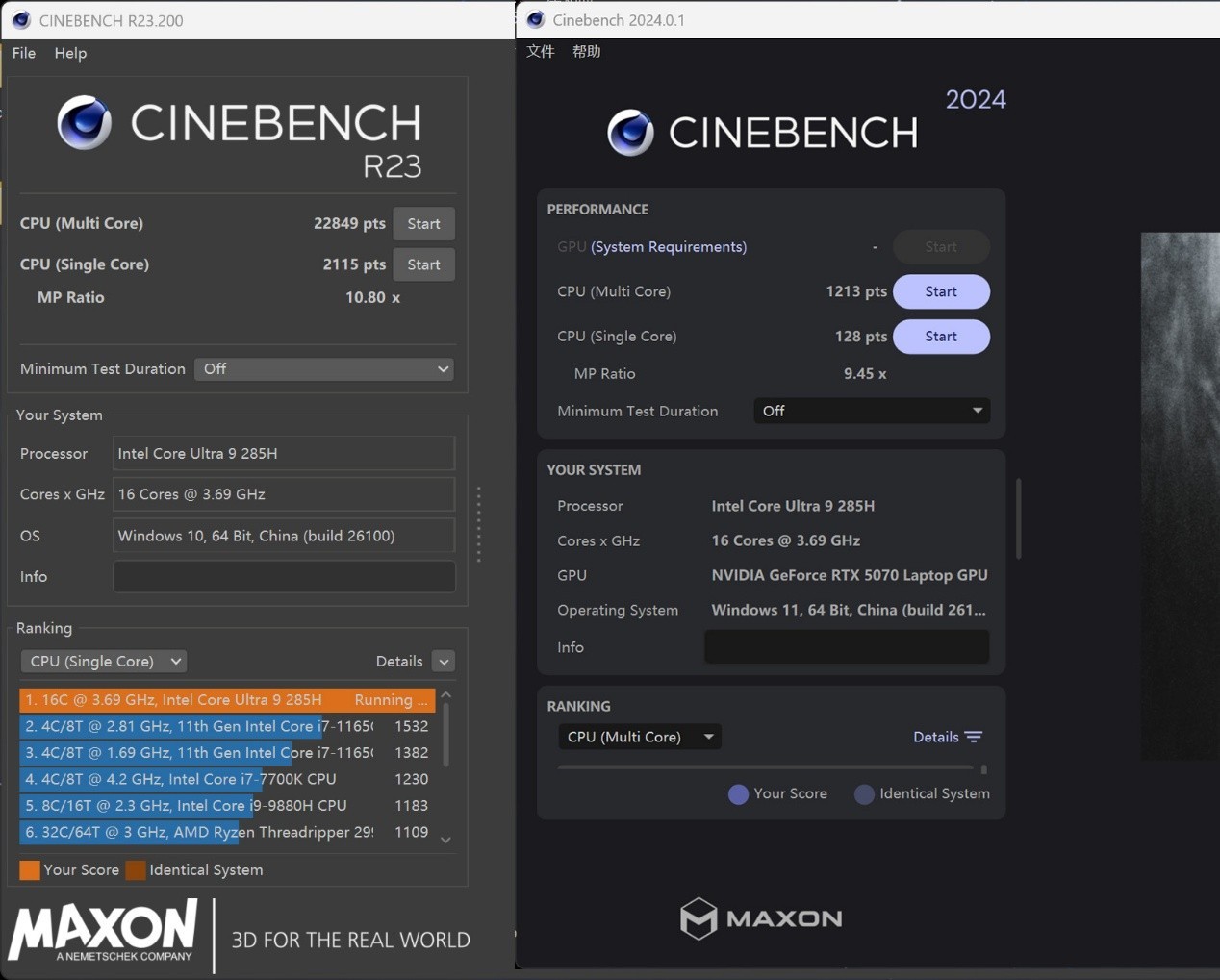Click the Cinebench R23 title bar icon
This screenshot has height=980, width=1220.
pos(21,20)
